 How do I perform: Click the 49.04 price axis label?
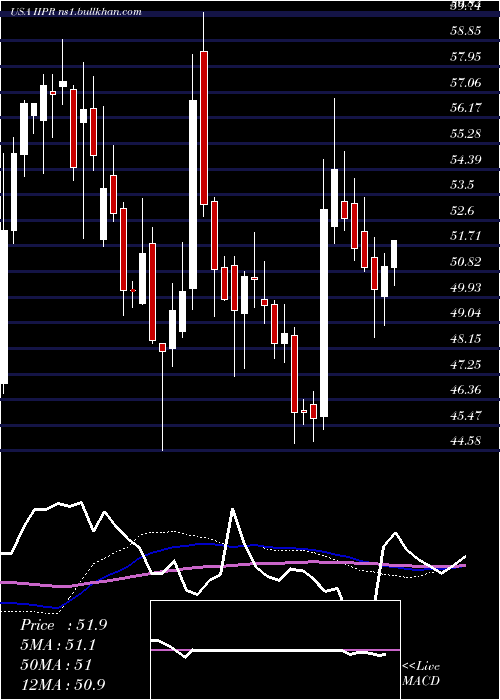click(467, 312)
